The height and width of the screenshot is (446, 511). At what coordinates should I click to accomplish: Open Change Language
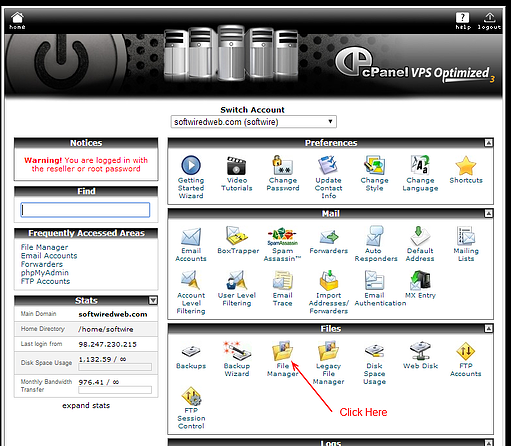[x=420, y=165]
